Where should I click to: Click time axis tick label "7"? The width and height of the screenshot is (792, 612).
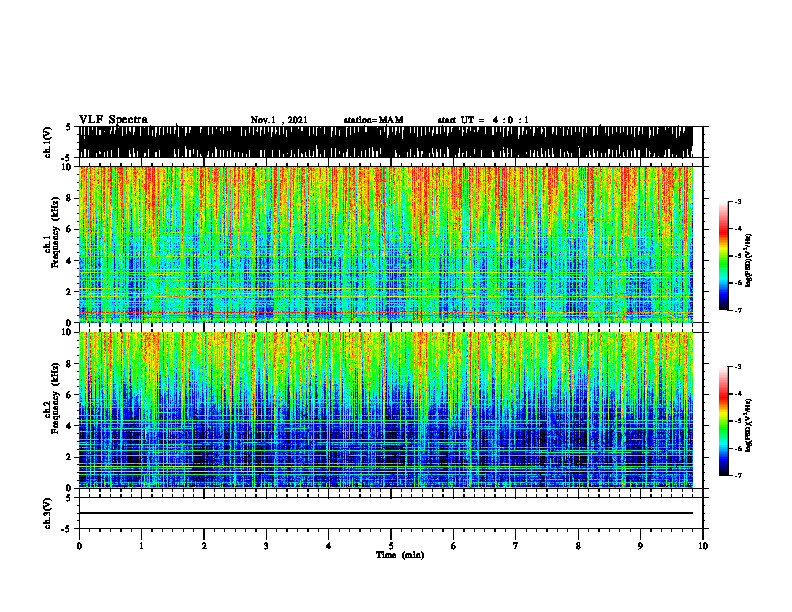click(516, 546)
